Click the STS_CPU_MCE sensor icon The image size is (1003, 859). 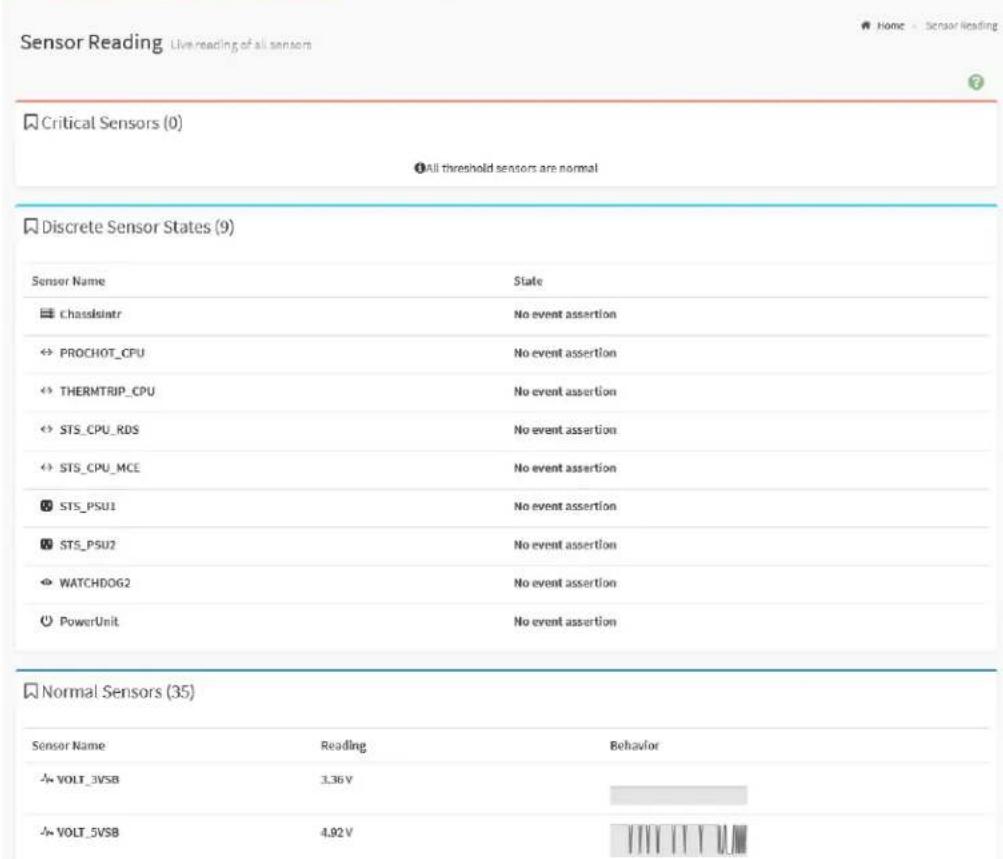tap(46, 468)
